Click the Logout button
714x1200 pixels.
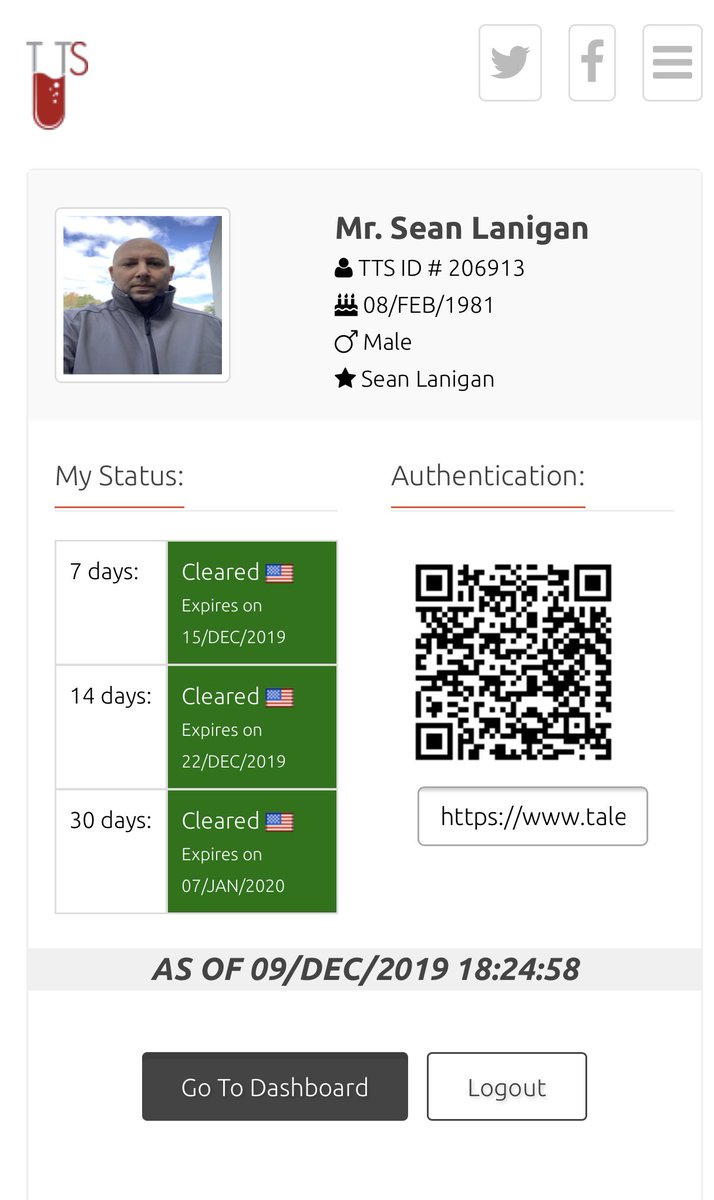click(x=507, y=1086)
